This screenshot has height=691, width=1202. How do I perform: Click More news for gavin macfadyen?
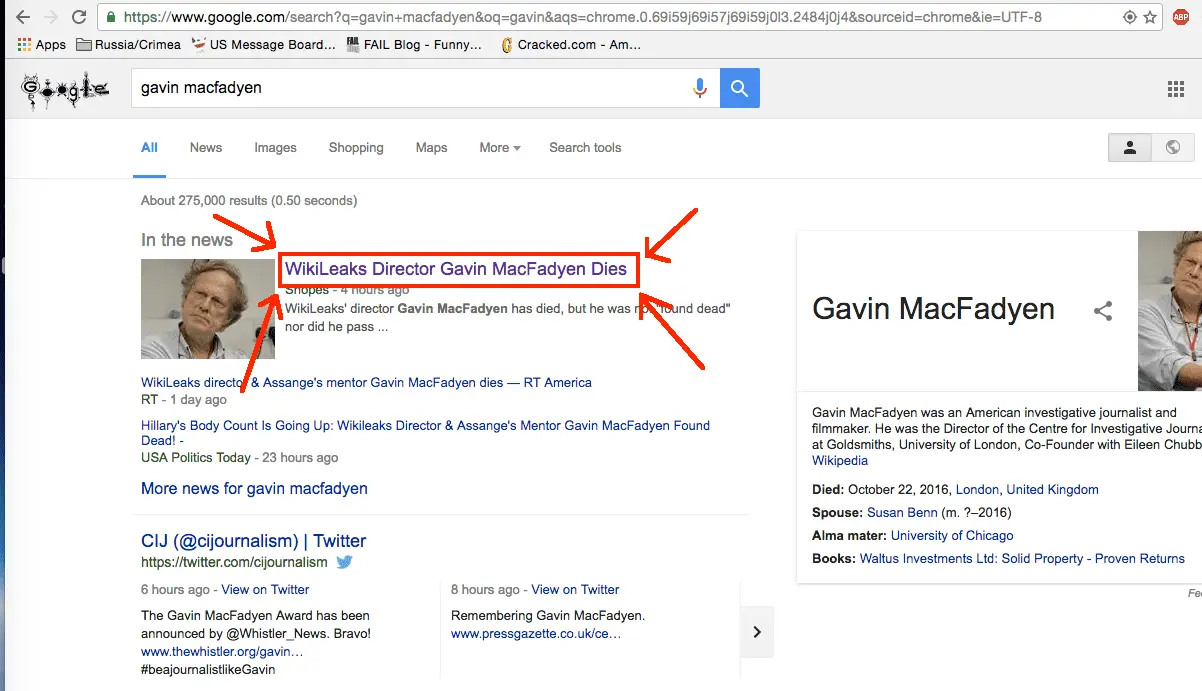click(254, 489)
